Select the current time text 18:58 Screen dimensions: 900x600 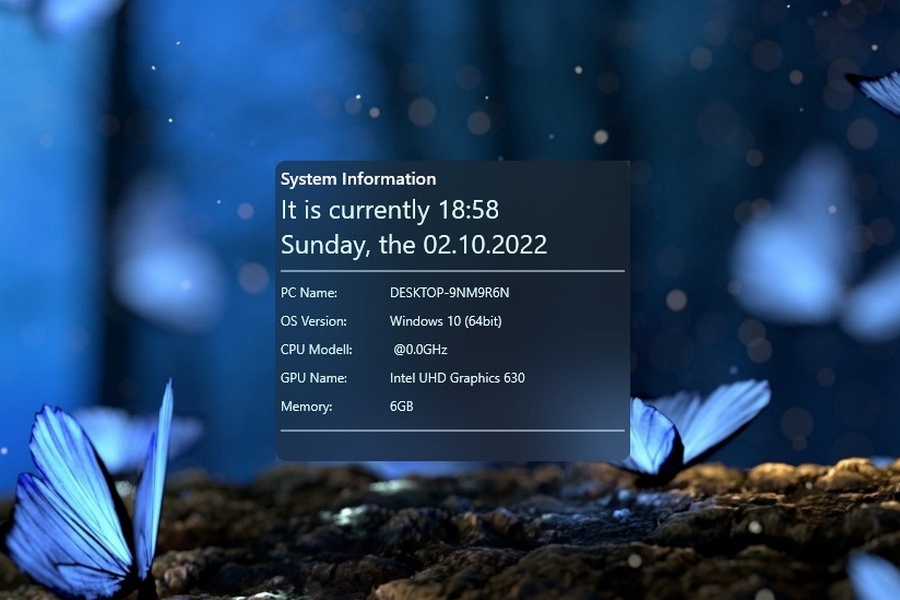click(468, 210)
